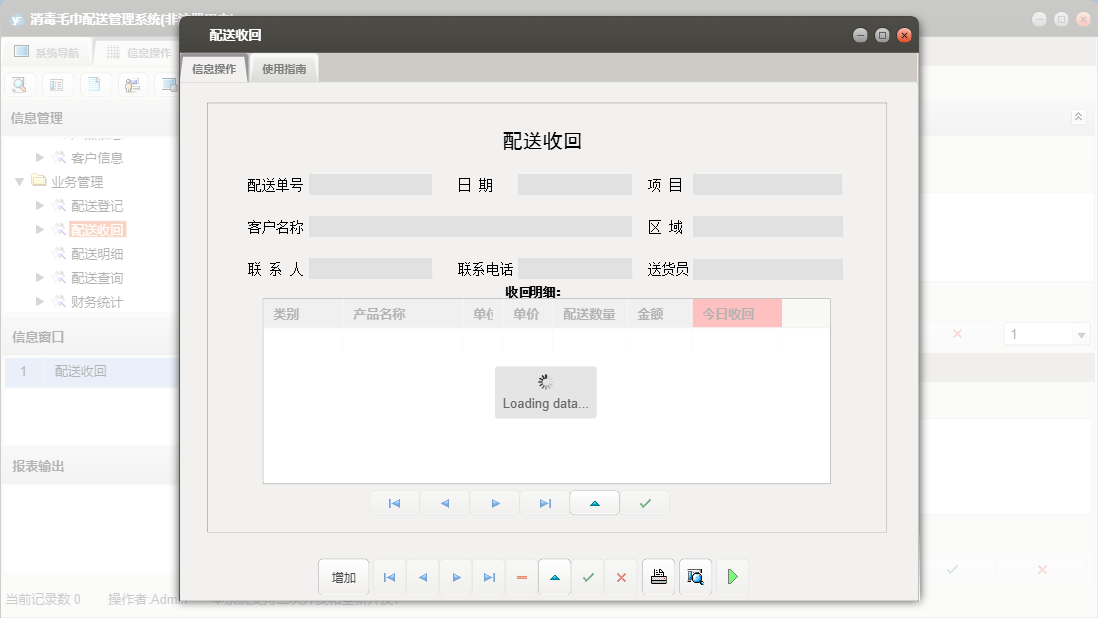This screenshot has width=1098, height=618.
Task: Open the search magnifier icon in top toolbar
Action: click(x=19, y=84)
